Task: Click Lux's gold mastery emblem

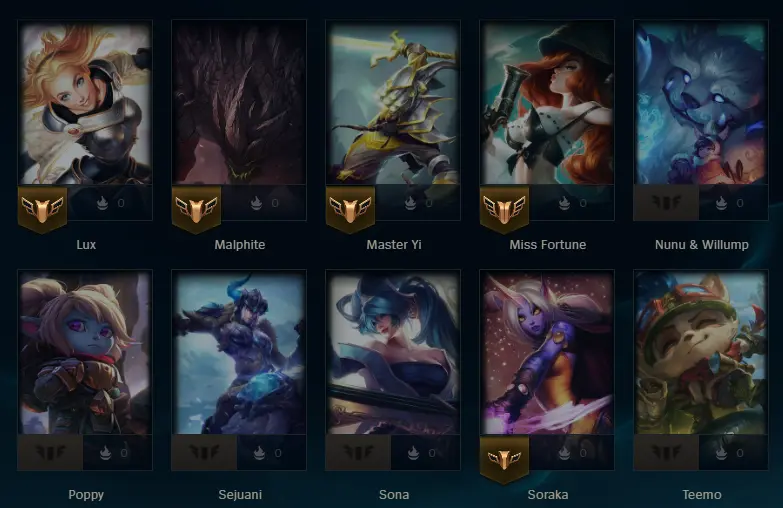Action: click(42, 209)
